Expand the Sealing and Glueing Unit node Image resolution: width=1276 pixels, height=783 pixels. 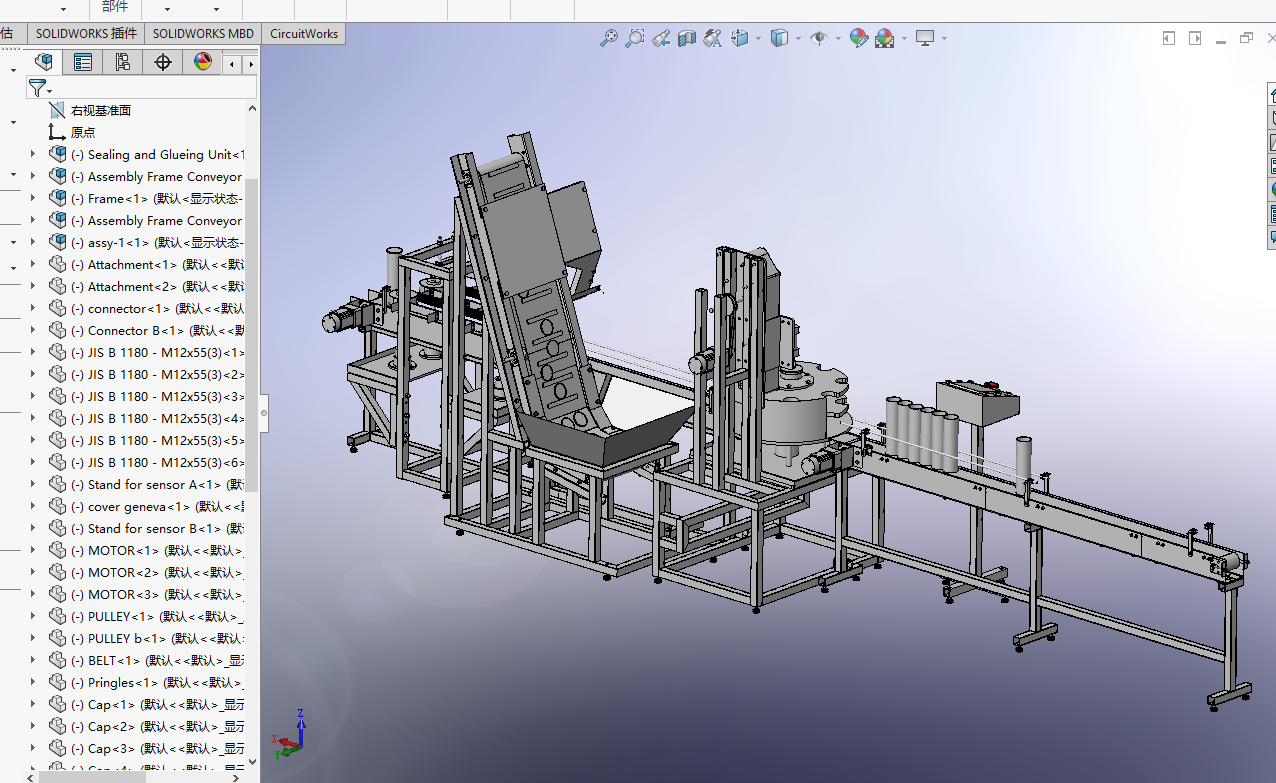[x=33, y=154]
